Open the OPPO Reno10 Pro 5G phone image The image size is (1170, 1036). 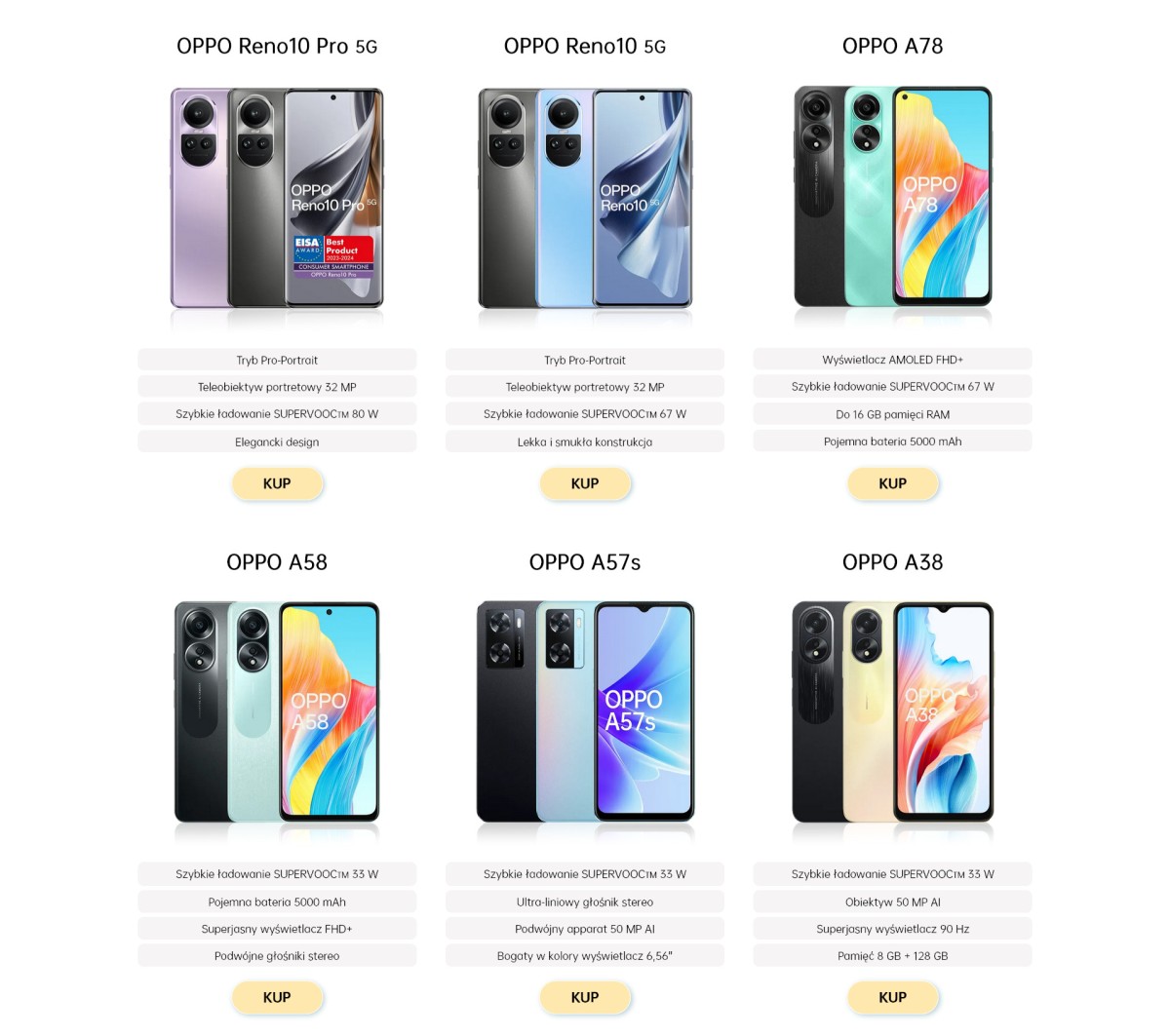coord(277,198)
